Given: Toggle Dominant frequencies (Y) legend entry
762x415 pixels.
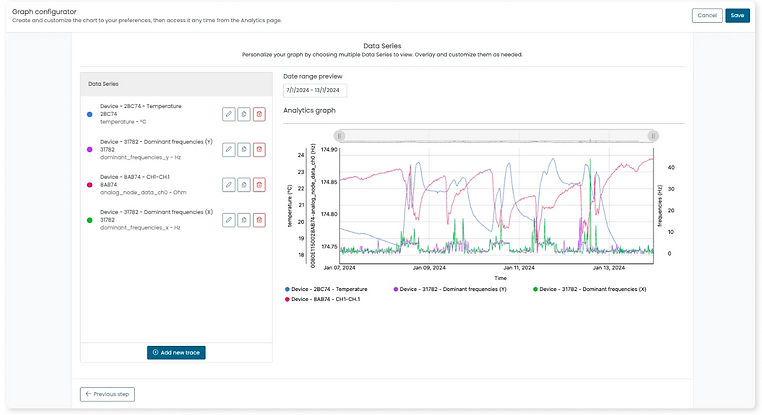Looking at the screenshot, I should point(450,289).
